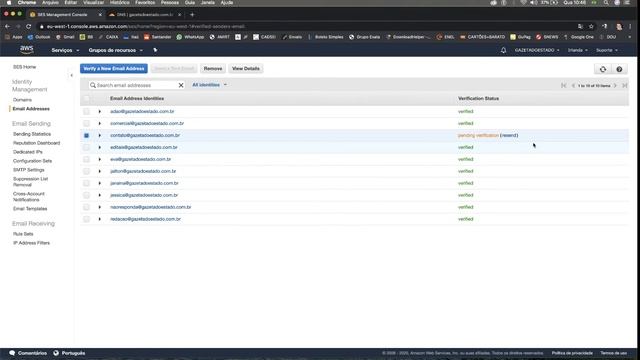Go back with Chrome's back arrow
The height and width of the screenshot is (360, 640).
point(7,27)
